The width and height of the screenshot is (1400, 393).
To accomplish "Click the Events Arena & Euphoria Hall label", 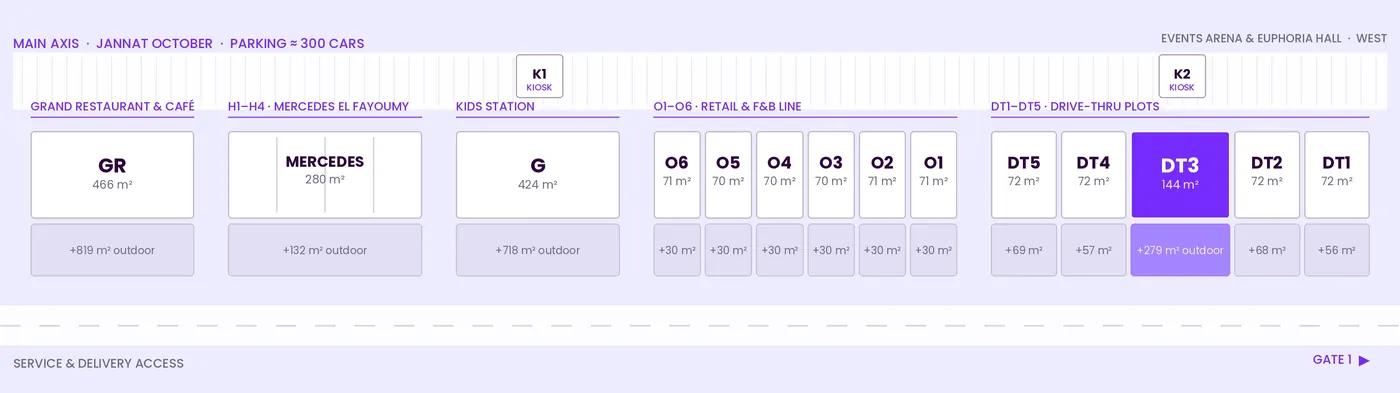I will pyautogui.click(x=1251, y=38).
